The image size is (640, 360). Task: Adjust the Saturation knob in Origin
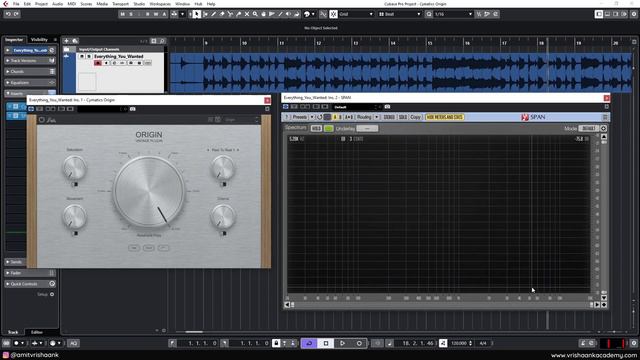coord(75,167)
